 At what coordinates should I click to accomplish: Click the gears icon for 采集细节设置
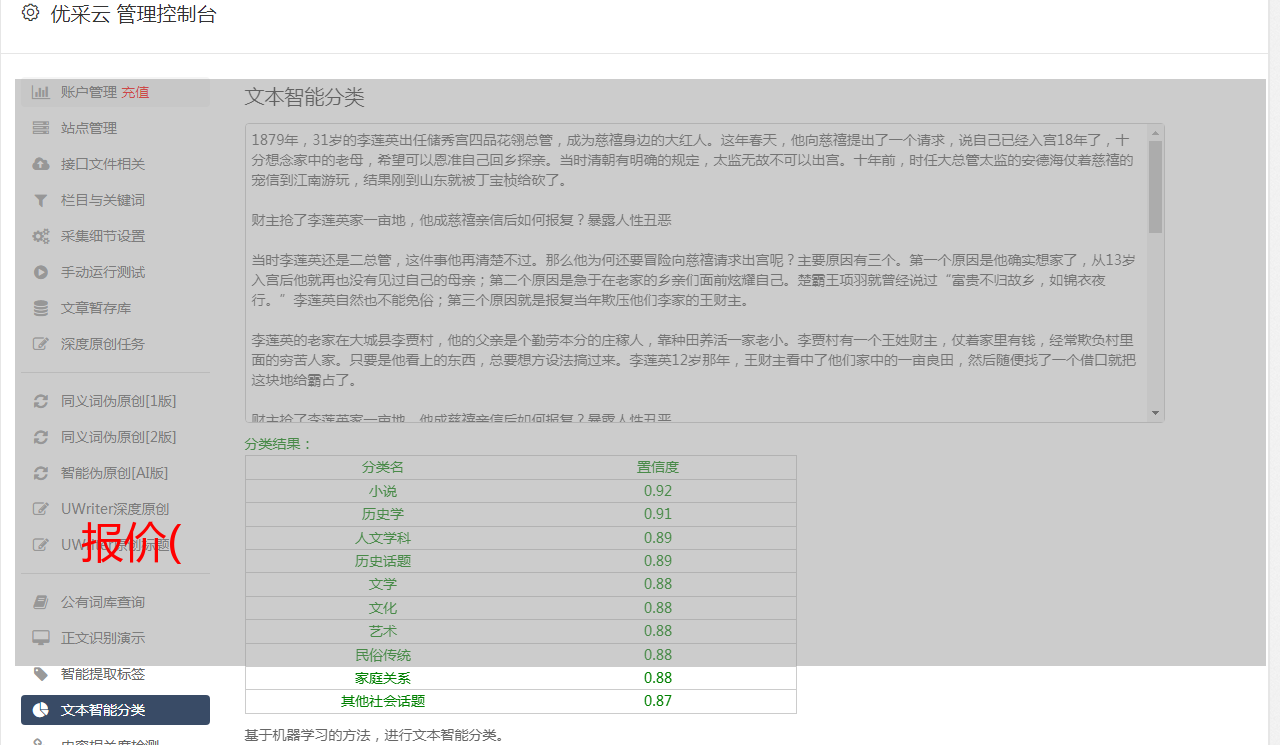click(x=40, y=236)
